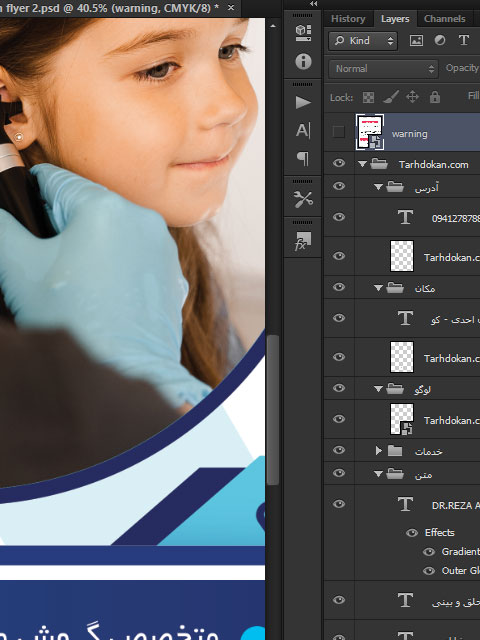This screenshot has height=640, width=480.
Task: Collapse the متن group
Action: pos(378,474)
